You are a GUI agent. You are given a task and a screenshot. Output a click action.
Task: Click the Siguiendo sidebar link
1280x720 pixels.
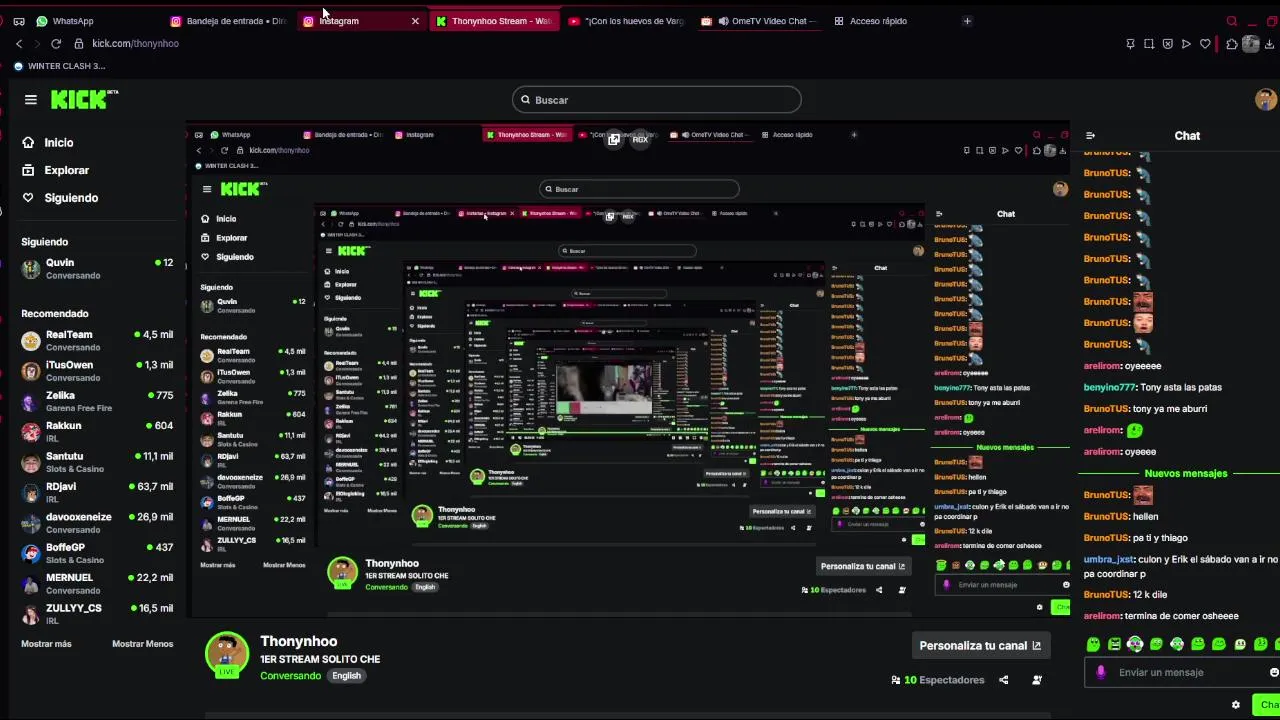(71, 198)
